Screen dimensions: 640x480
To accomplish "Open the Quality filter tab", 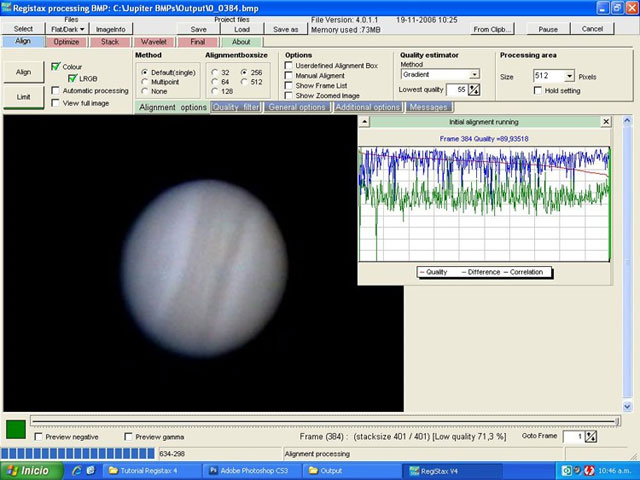I will 236,107.
